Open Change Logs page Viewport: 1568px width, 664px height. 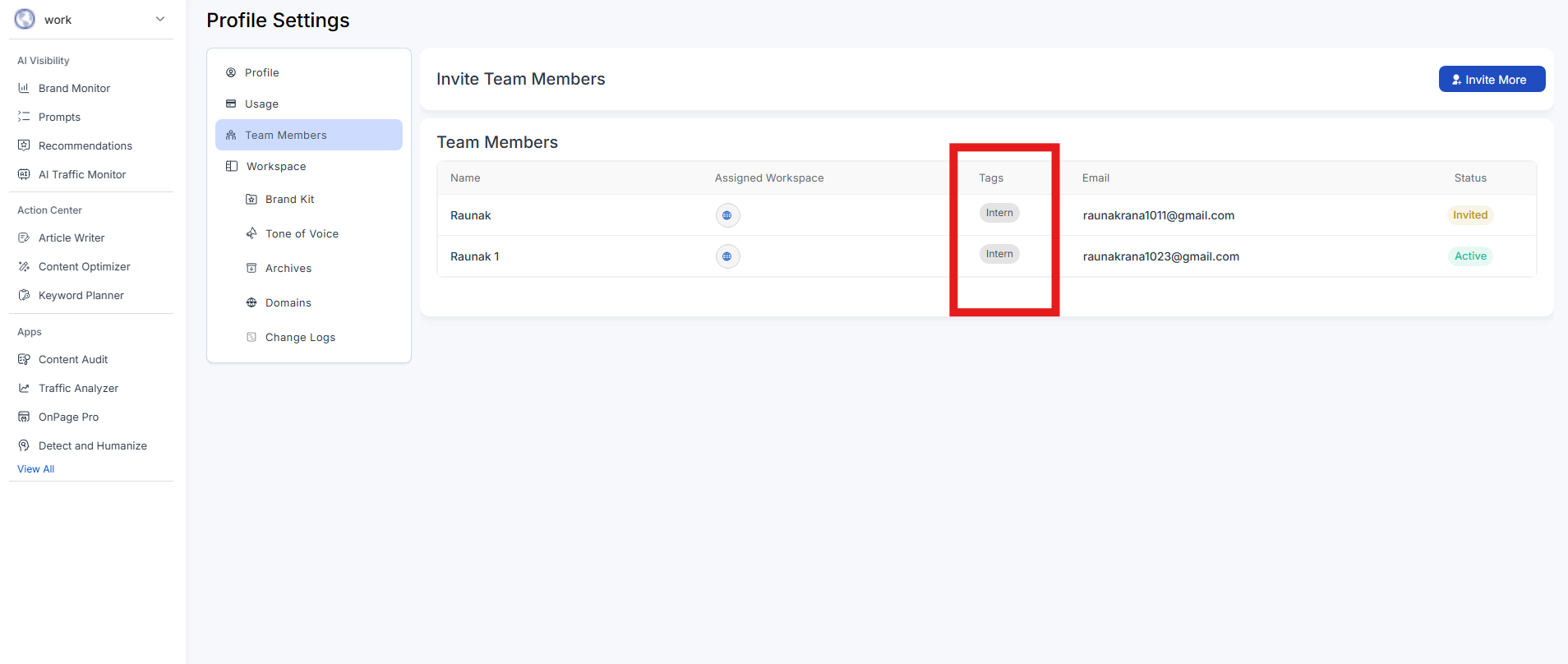[x=300, y=337]
